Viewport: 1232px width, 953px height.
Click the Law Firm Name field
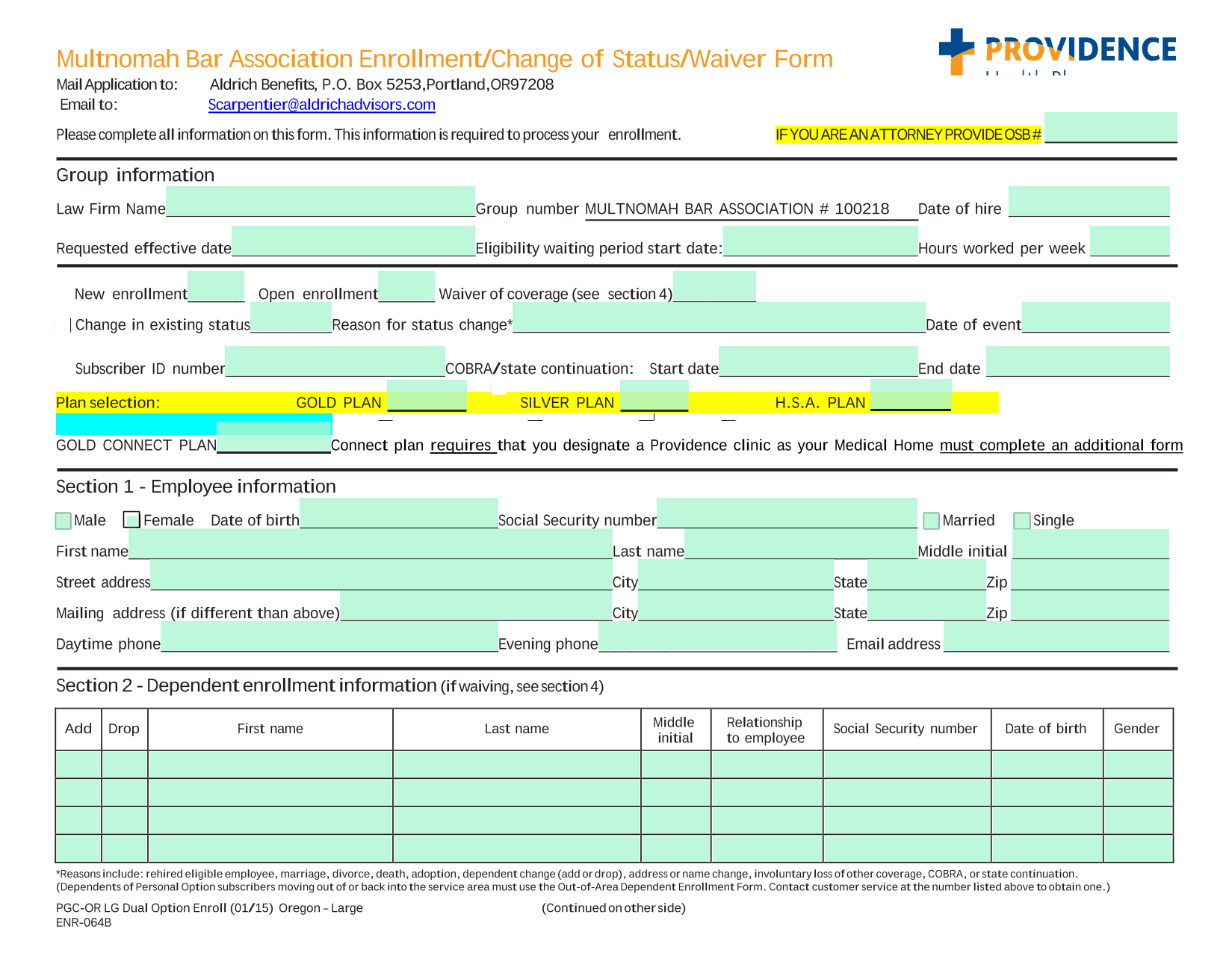point(321,201)
